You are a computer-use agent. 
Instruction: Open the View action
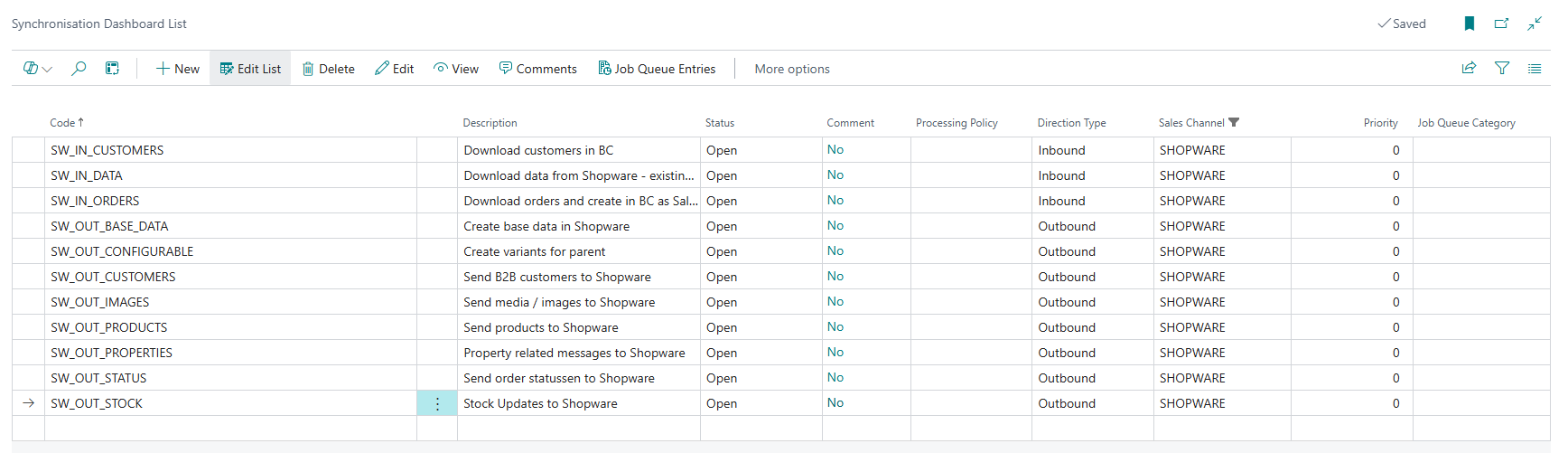tap(456, 69)
